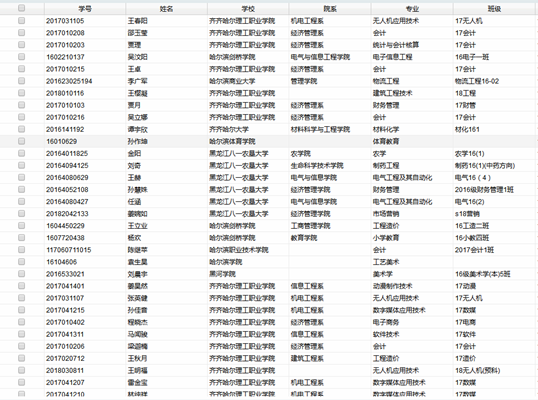The image size is (538, 400).
Task: Select the class cell 材化161
Action: [x=467, y=129]
